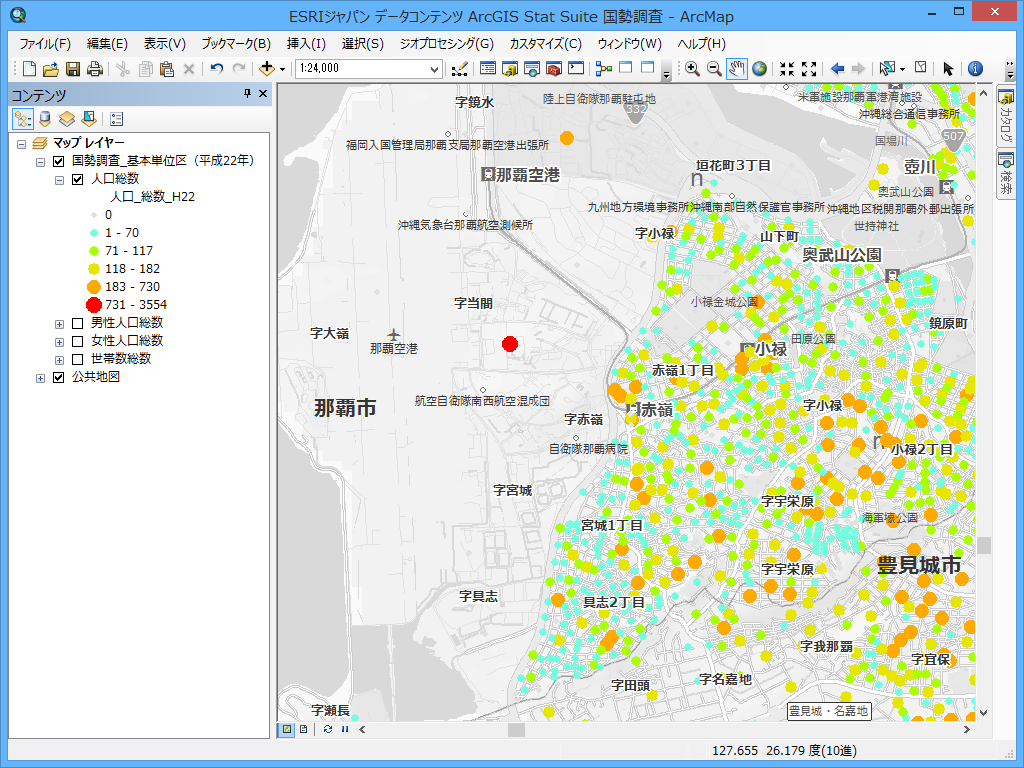Expand the 女性人口総数 layer

pos(59,342)
